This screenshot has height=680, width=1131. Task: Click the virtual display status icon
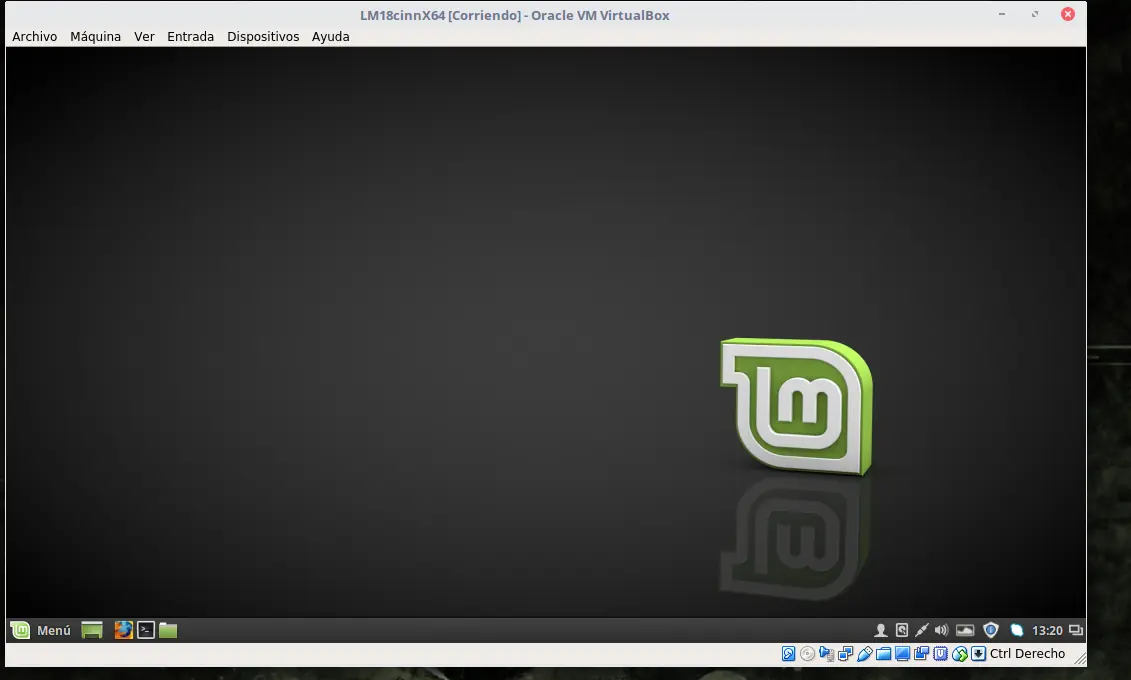(x=902, y=653)
